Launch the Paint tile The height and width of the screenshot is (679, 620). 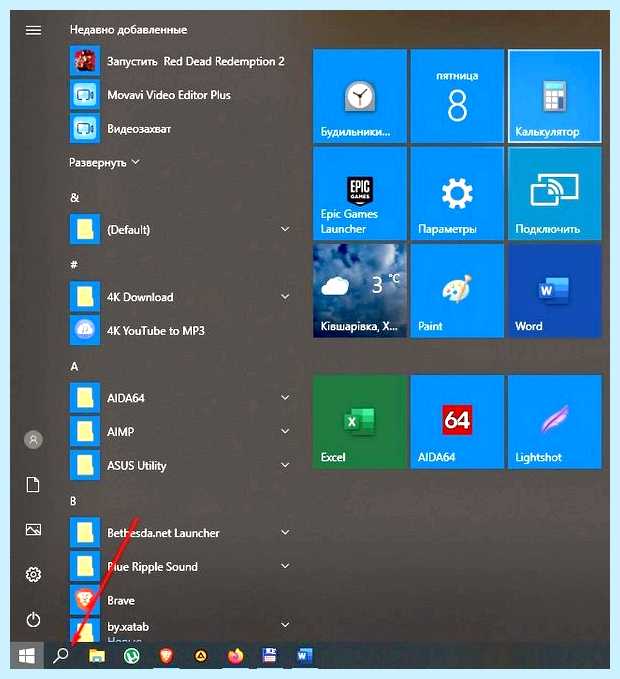coord(457,291)
